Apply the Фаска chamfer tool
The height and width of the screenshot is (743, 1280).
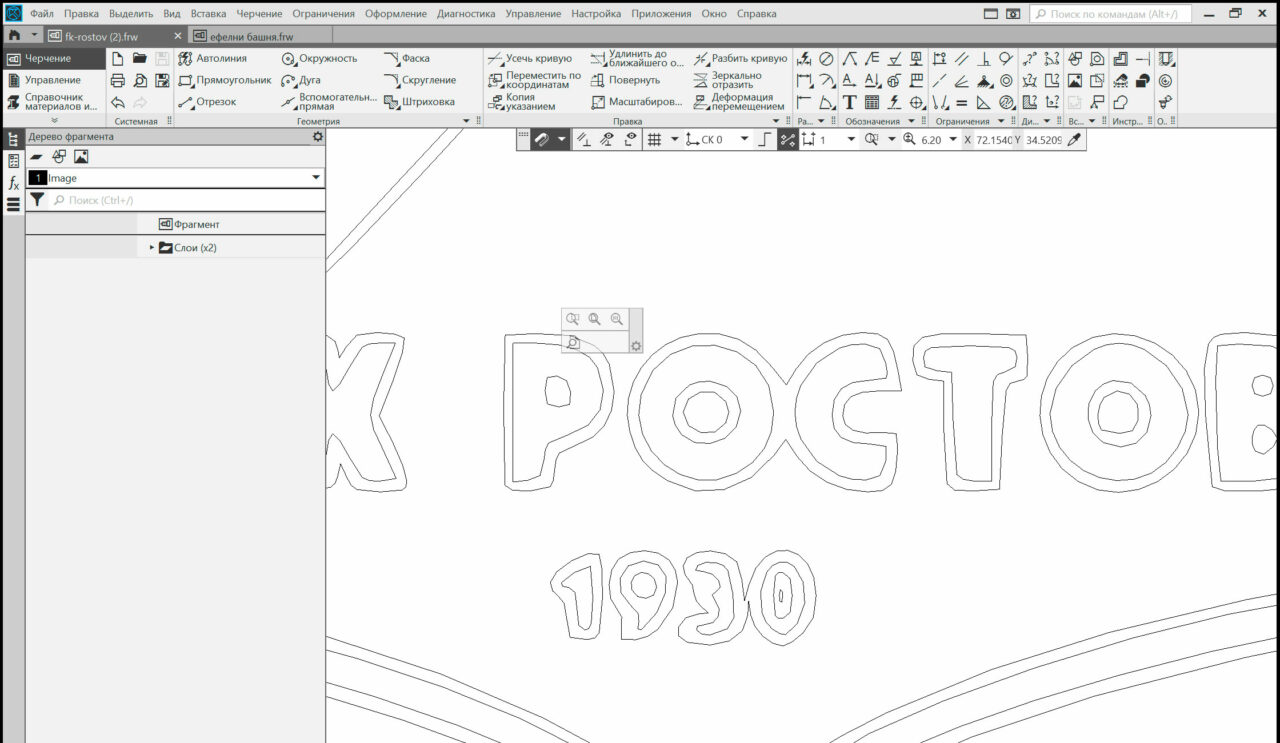tap(406, 58)
